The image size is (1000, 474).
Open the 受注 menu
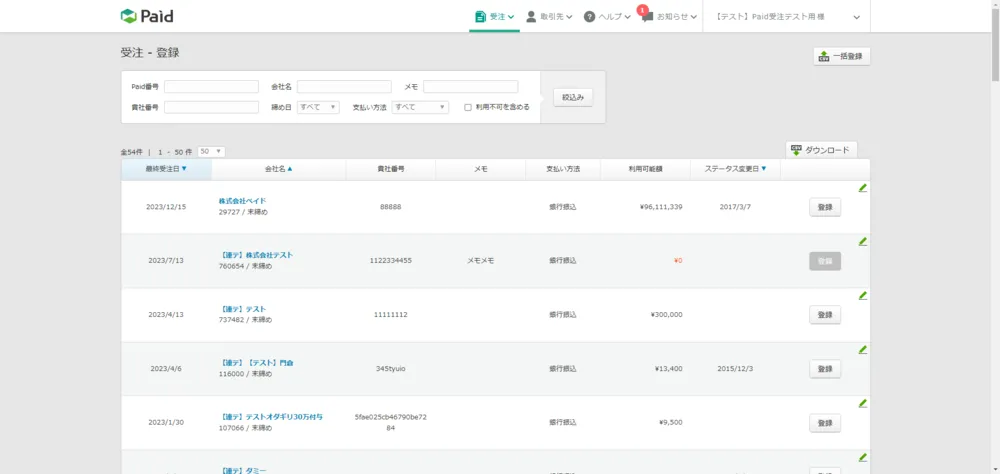(494, 17)
